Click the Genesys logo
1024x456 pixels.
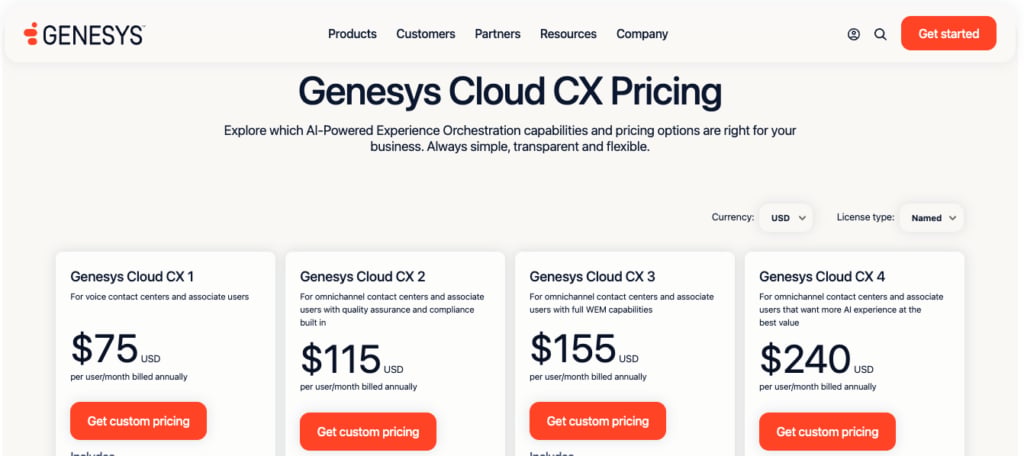(x=84, y=34)
